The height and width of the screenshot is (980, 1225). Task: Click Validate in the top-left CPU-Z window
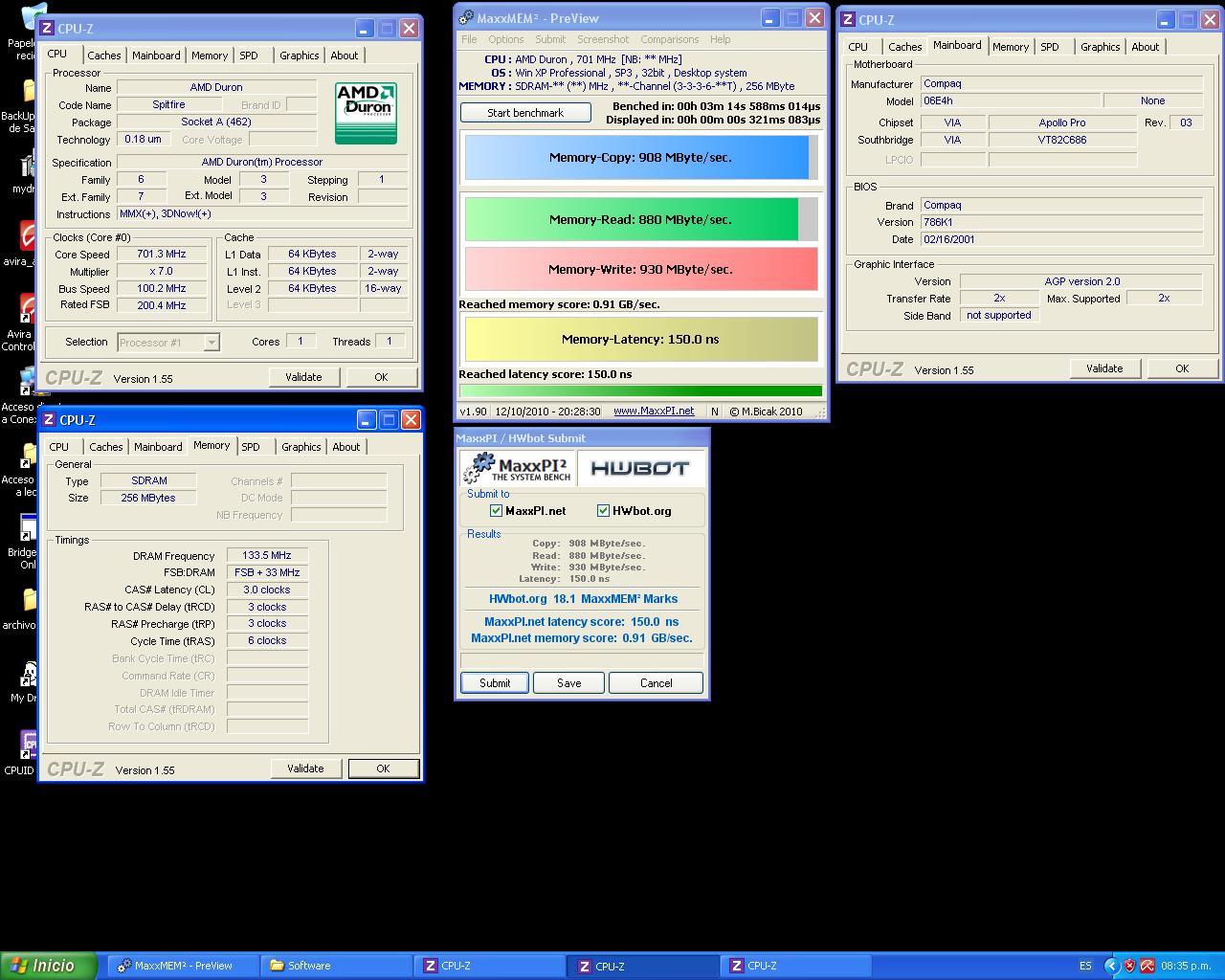pos(303,377)
